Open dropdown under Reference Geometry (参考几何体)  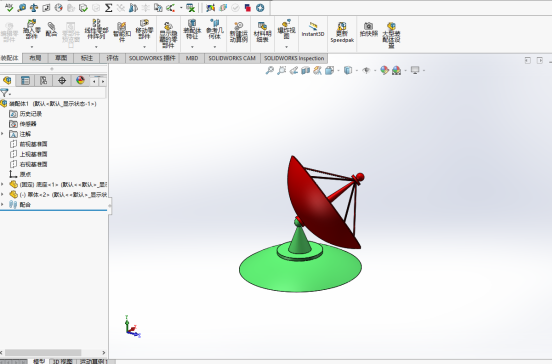[x=215, y=47]
